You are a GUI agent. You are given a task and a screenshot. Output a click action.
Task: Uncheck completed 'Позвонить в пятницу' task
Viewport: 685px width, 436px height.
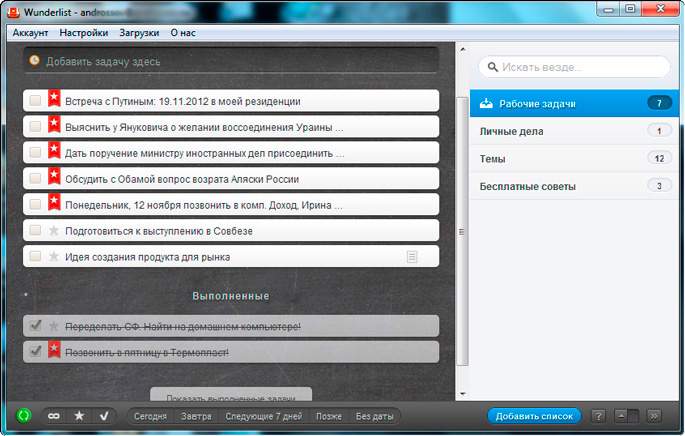tap(35, 351)
